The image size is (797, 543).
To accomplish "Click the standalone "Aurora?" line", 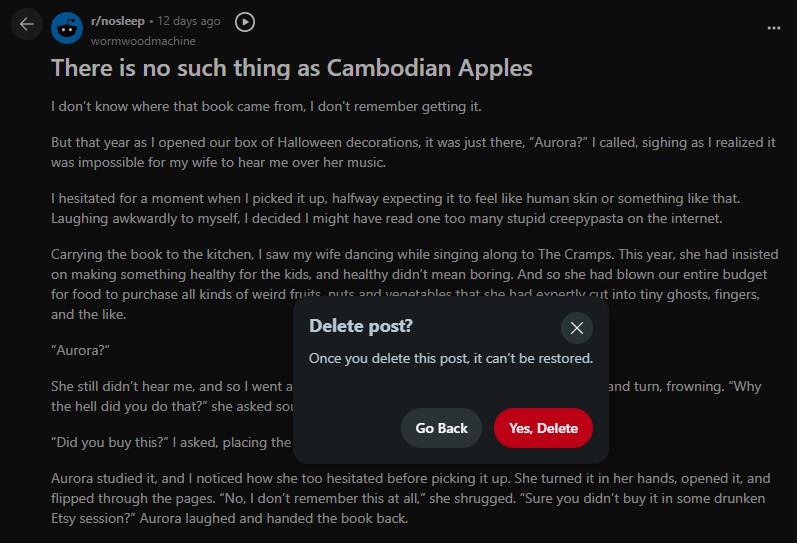I will (80, 349).
